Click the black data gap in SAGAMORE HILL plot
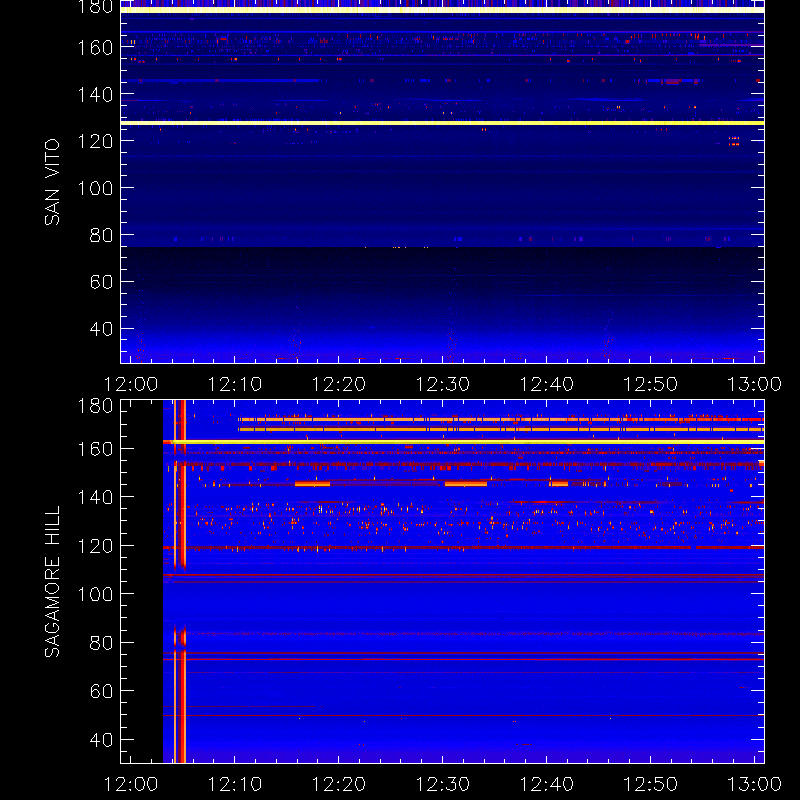 [x=142, y=581]
